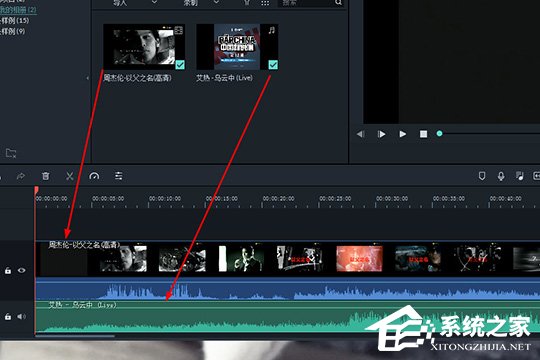Expand the 导入 dropdown arrow

pos(154,2)
